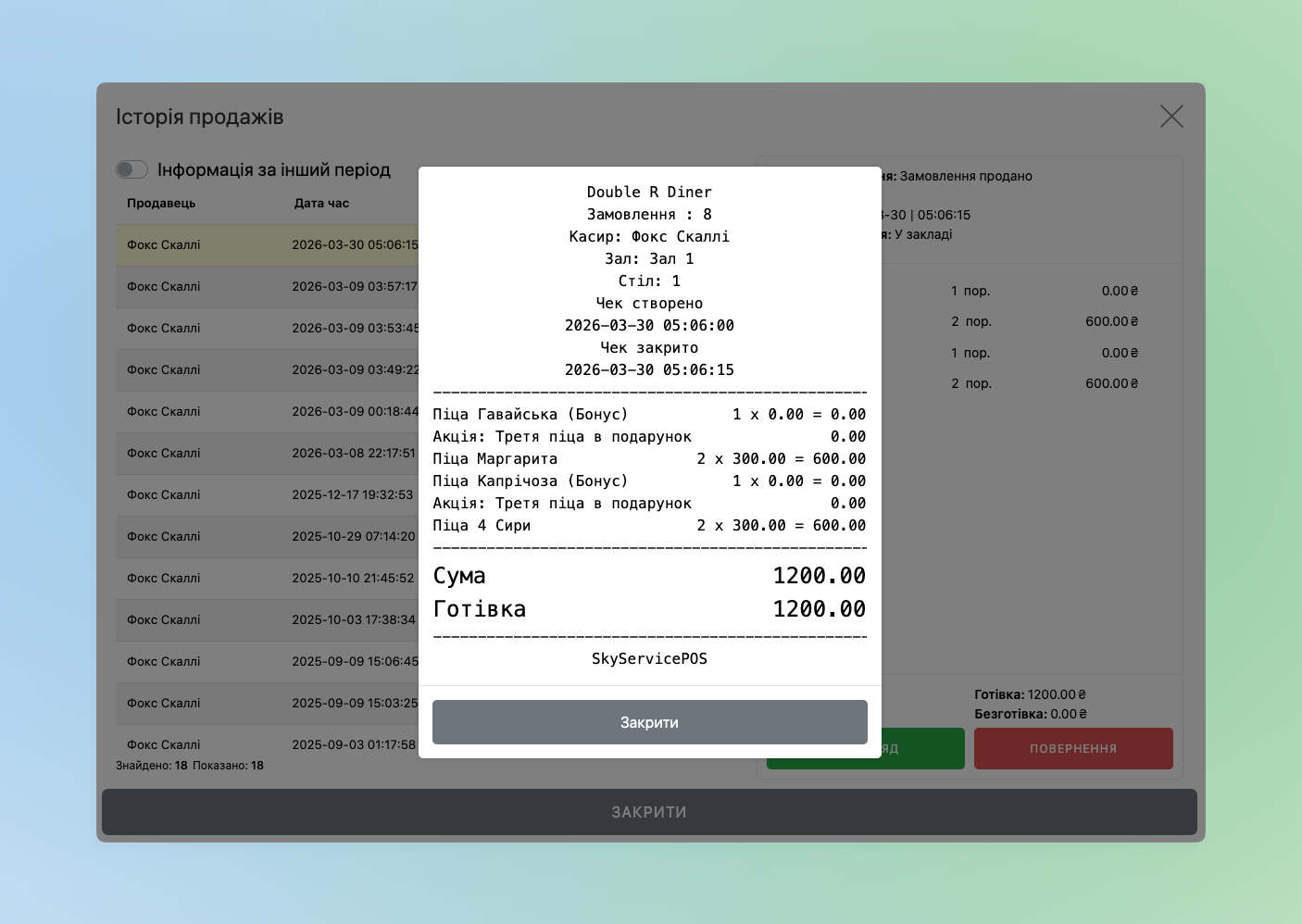Click the red 'ПОВЕРНЕННЯ' button
1302x924 pixels.
(1072, 748)
